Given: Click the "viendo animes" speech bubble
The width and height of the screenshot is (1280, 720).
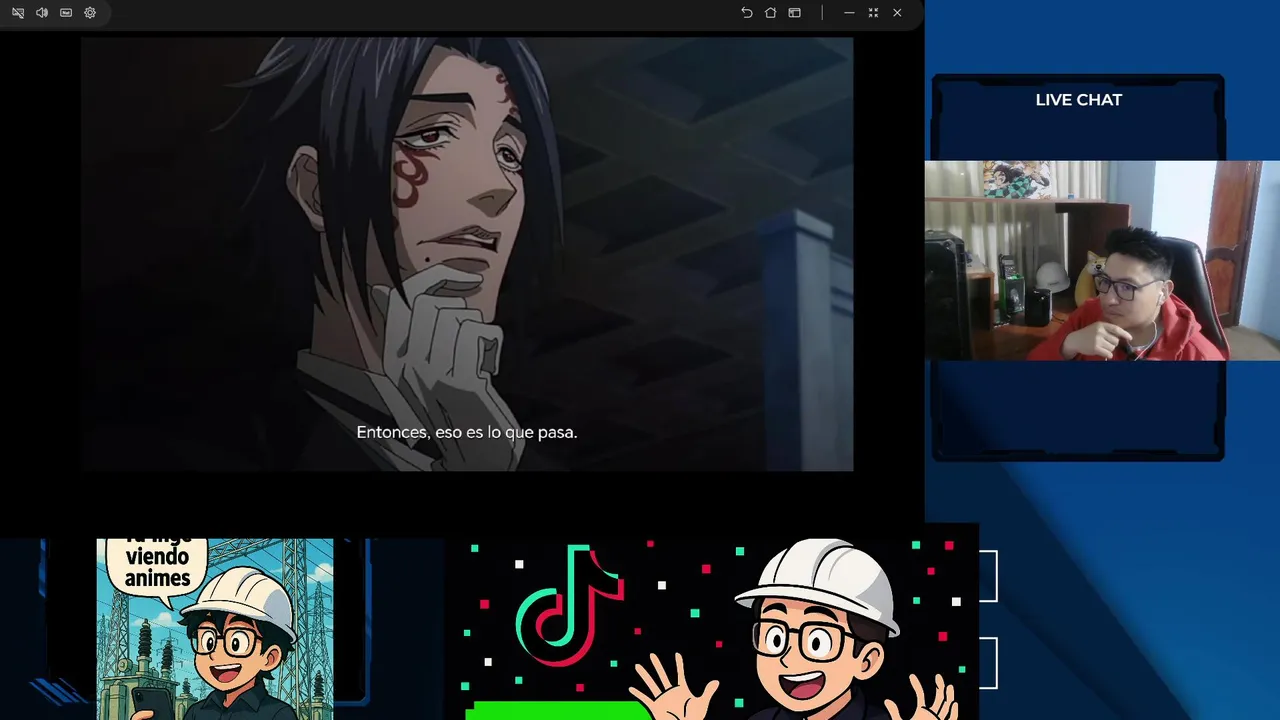Looking at the screenshot, I should [157, 567].
